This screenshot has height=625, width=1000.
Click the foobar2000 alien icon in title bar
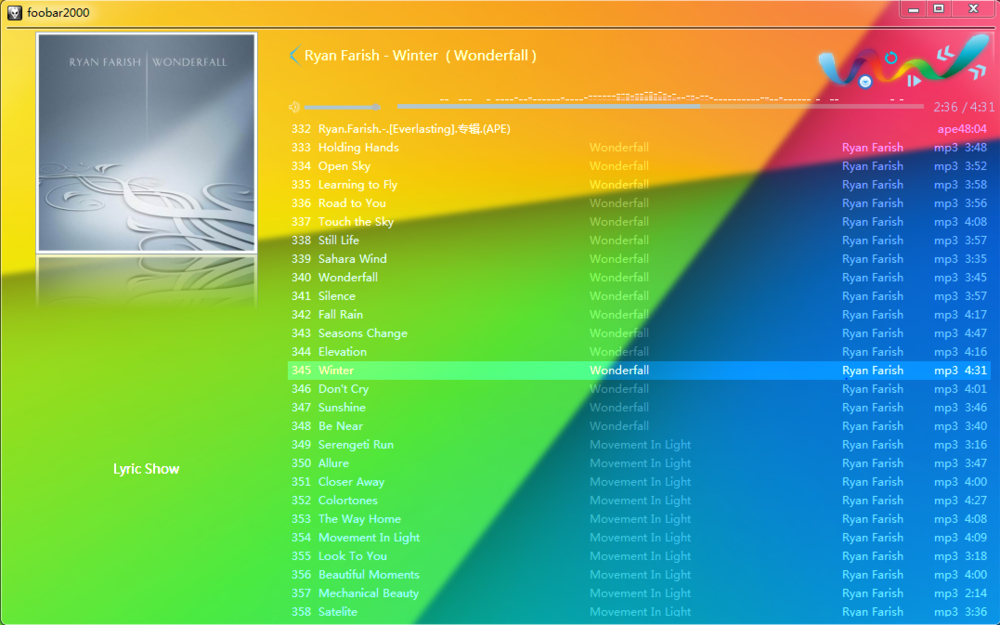pyautogui.click(x=14, y=12)
